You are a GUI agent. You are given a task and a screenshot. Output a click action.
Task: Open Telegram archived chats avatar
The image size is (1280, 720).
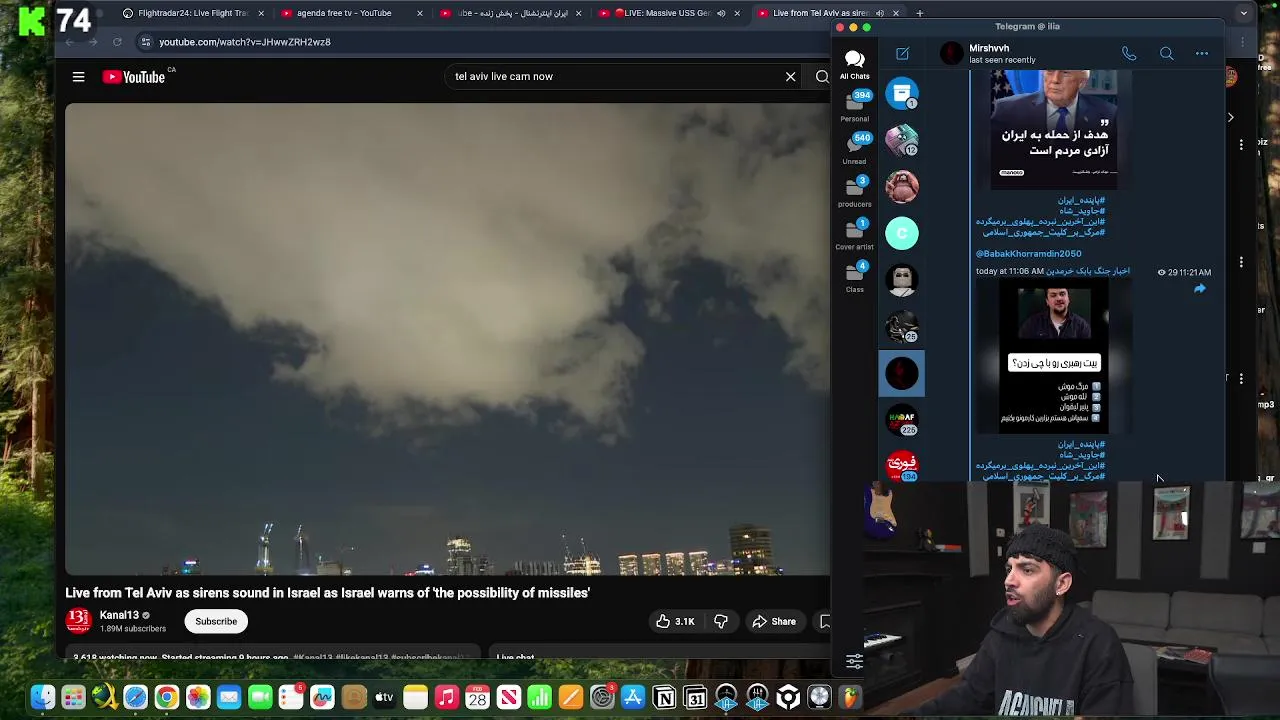pos(902,94)
